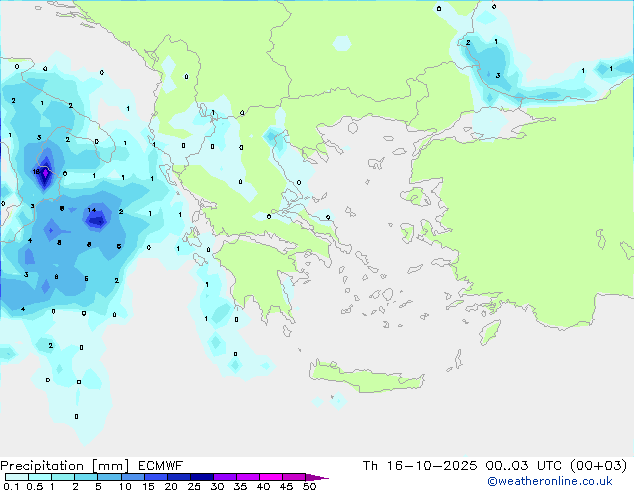Click the Peloponnese peninsula on the map
The image size is (634, 490).
(x=261, y=279)
